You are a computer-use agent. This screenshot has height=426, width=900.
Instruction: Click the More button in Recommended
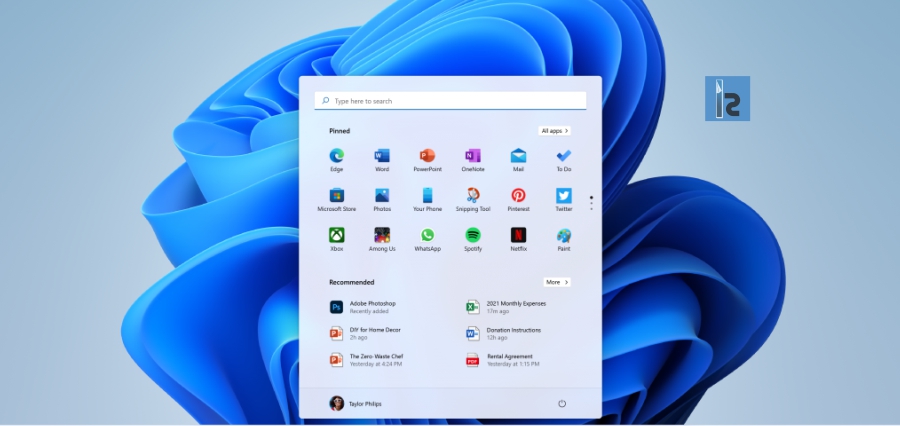pyautogui.click(x=557, y=282)
